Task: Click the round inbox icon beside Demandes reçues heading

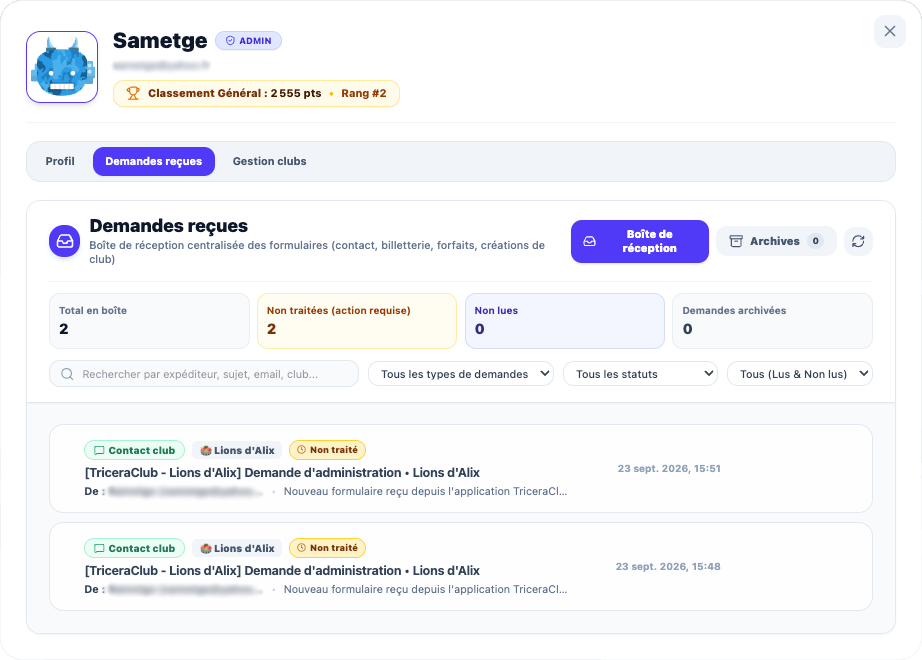Action: 65,241
